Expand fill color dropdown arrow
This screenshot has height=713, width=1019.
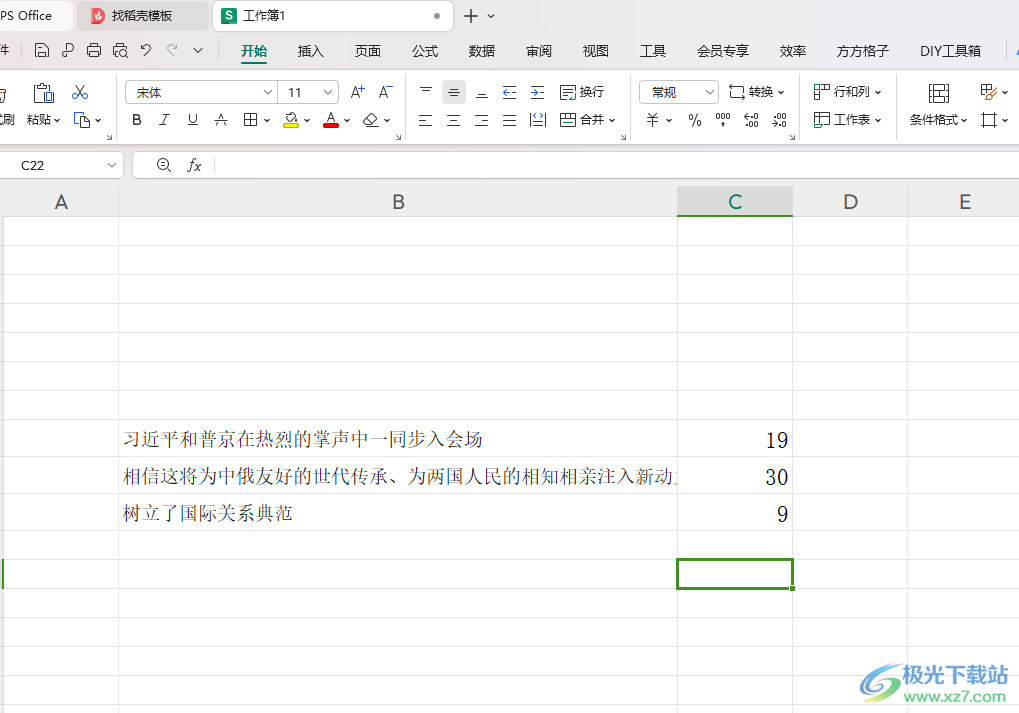pos(307,120)
